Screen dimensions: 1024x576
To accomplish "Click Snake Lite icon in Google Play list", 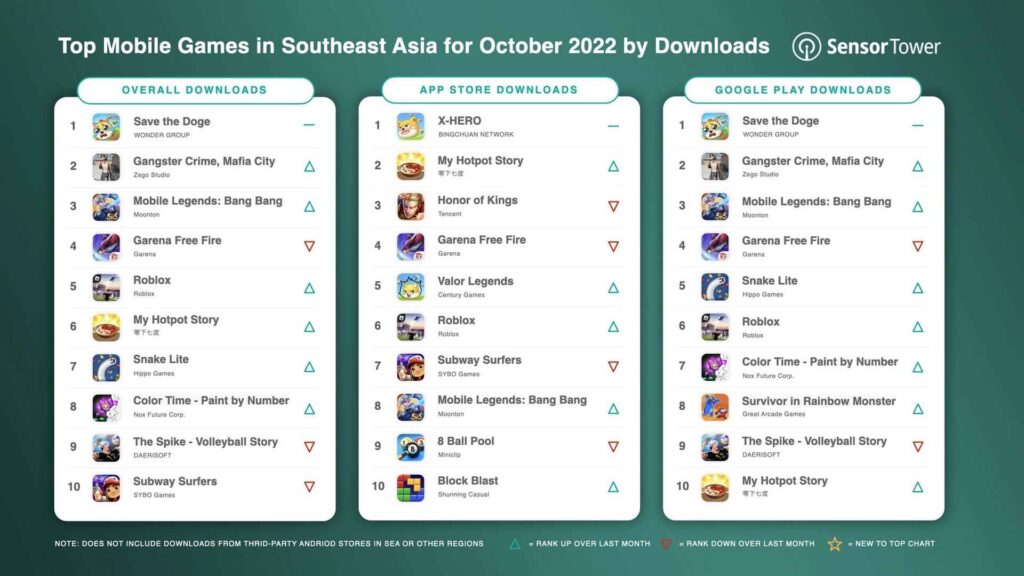I will click(714, 287).
